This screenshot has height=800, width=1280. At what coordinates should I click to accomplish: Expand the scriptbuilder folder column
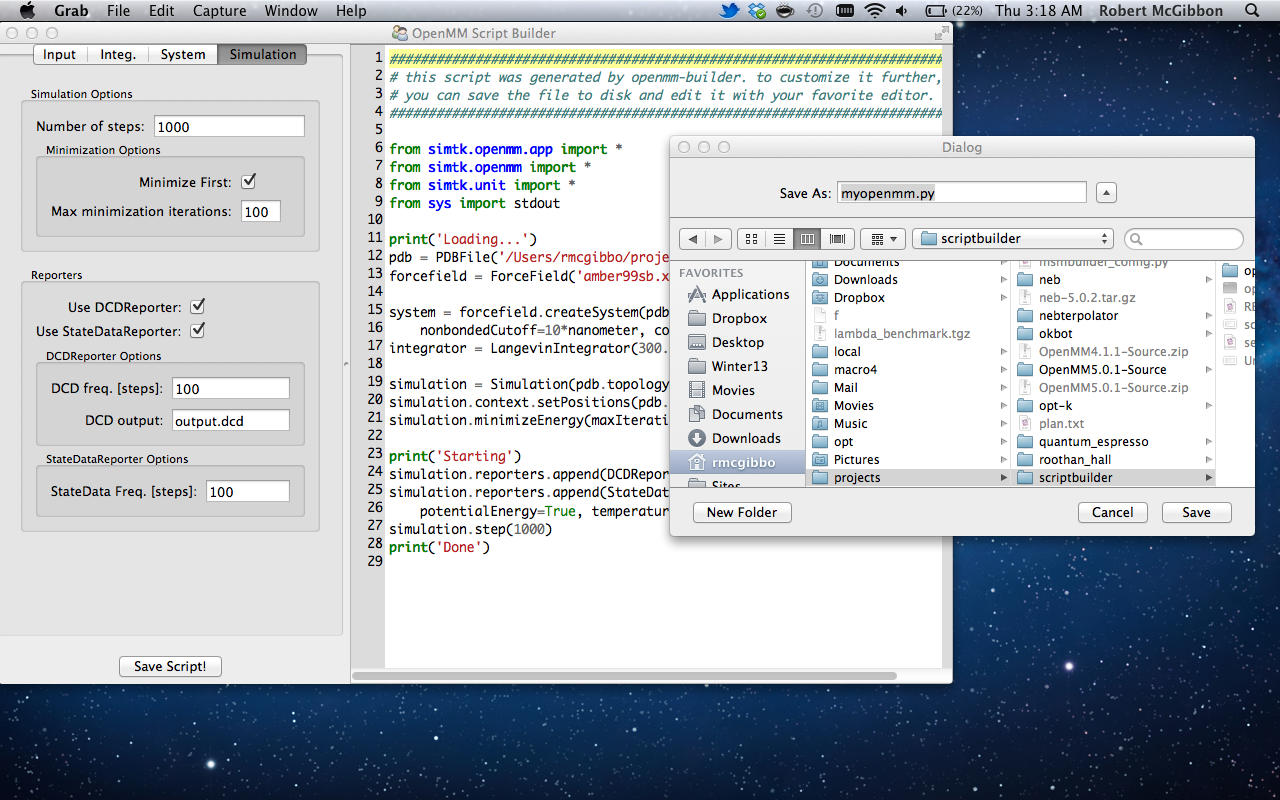tap(1208, 478)
